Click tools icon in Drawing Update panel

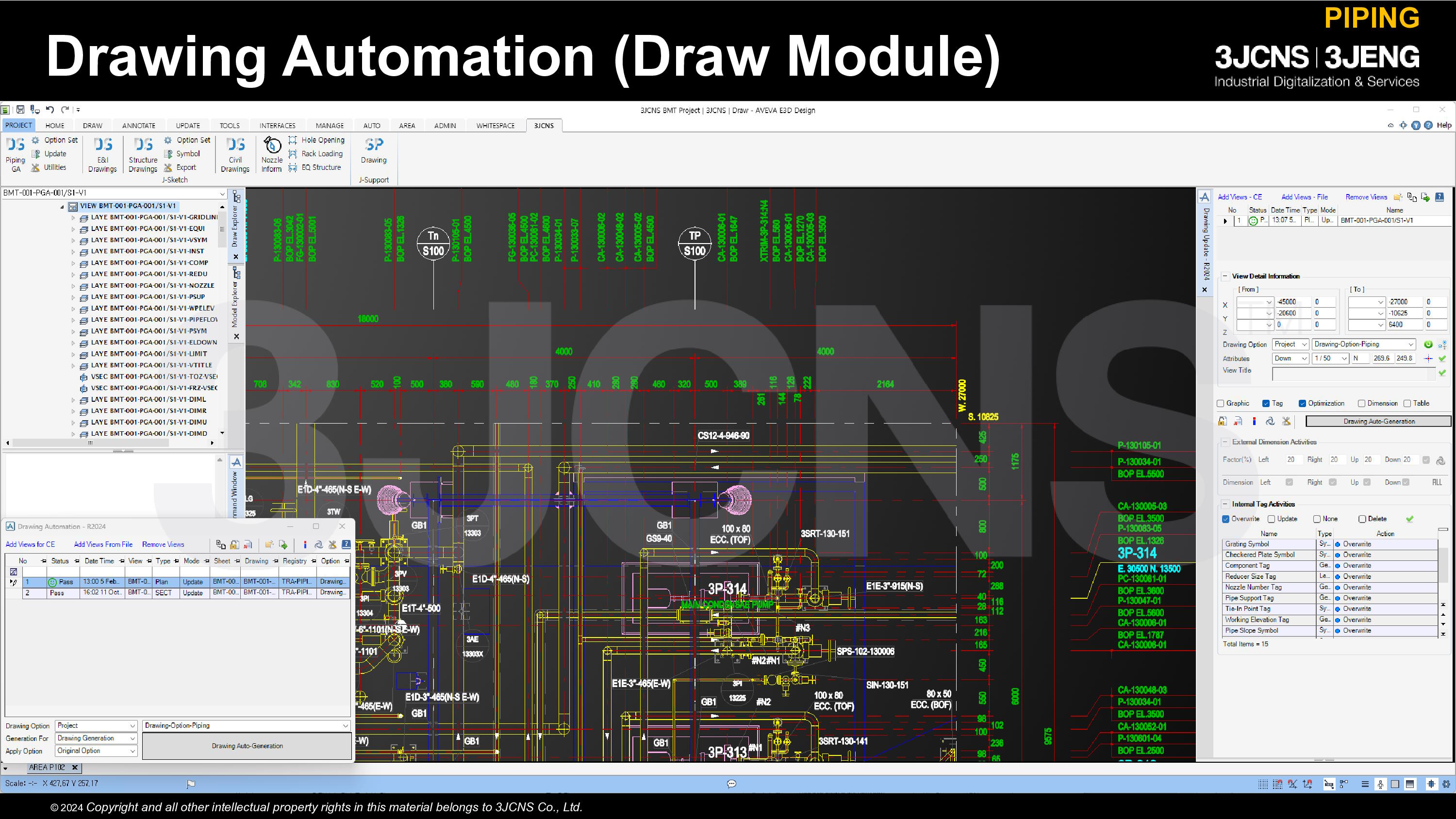coord(1287,421)
